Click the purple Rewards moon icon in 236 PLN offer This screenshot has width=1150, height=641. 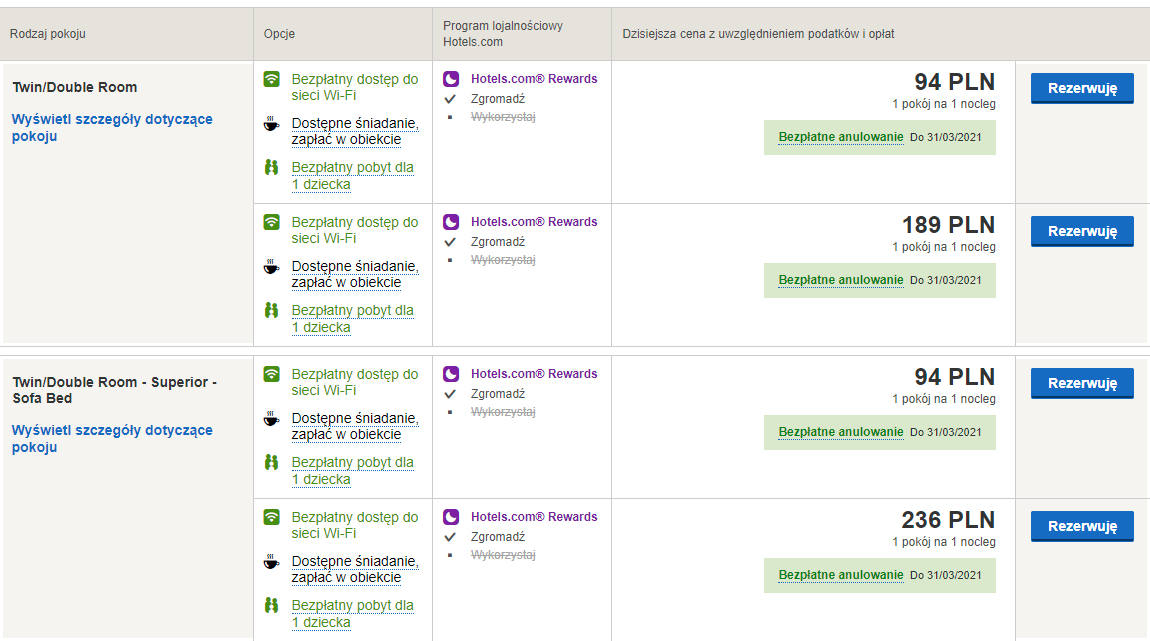coord(451,516)
